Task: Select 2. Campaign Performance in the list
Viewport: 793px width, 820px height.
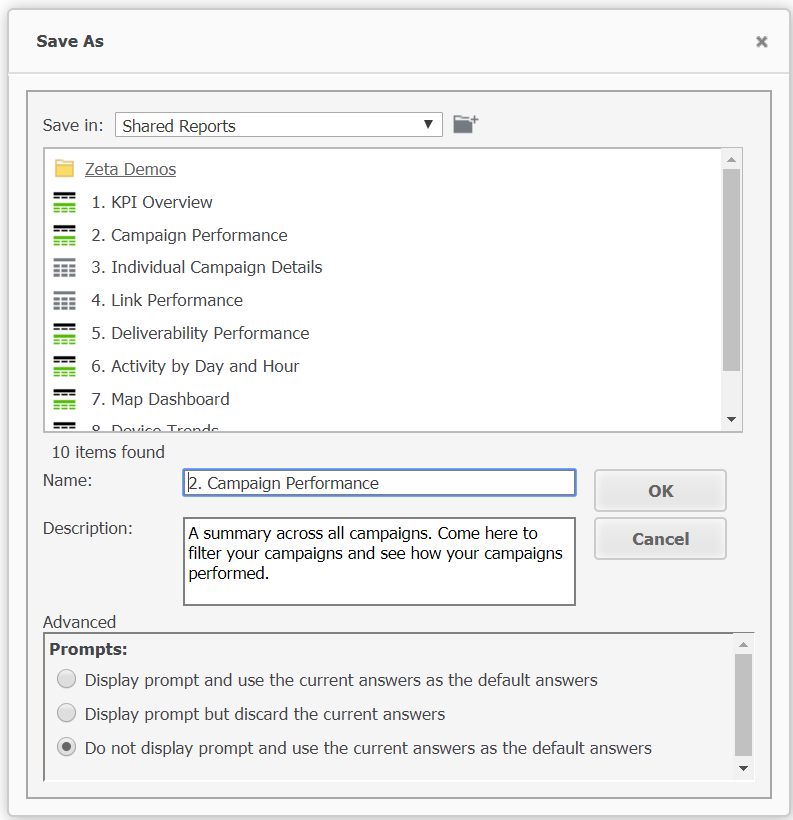Action: pyautogui.click(x=199, y=235)
